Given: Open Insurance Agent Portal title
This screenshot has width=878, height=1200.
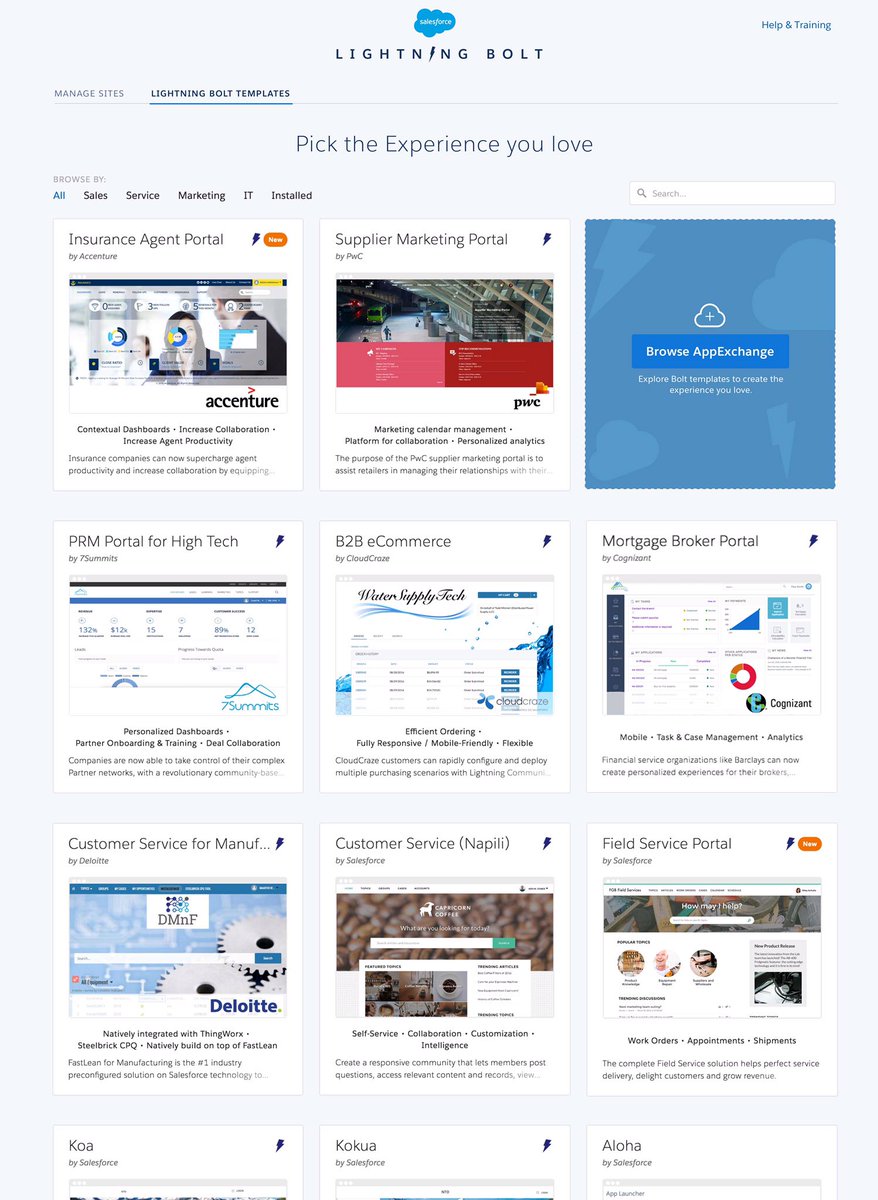Looking at the screenshot, I should (x=146, y=240).
